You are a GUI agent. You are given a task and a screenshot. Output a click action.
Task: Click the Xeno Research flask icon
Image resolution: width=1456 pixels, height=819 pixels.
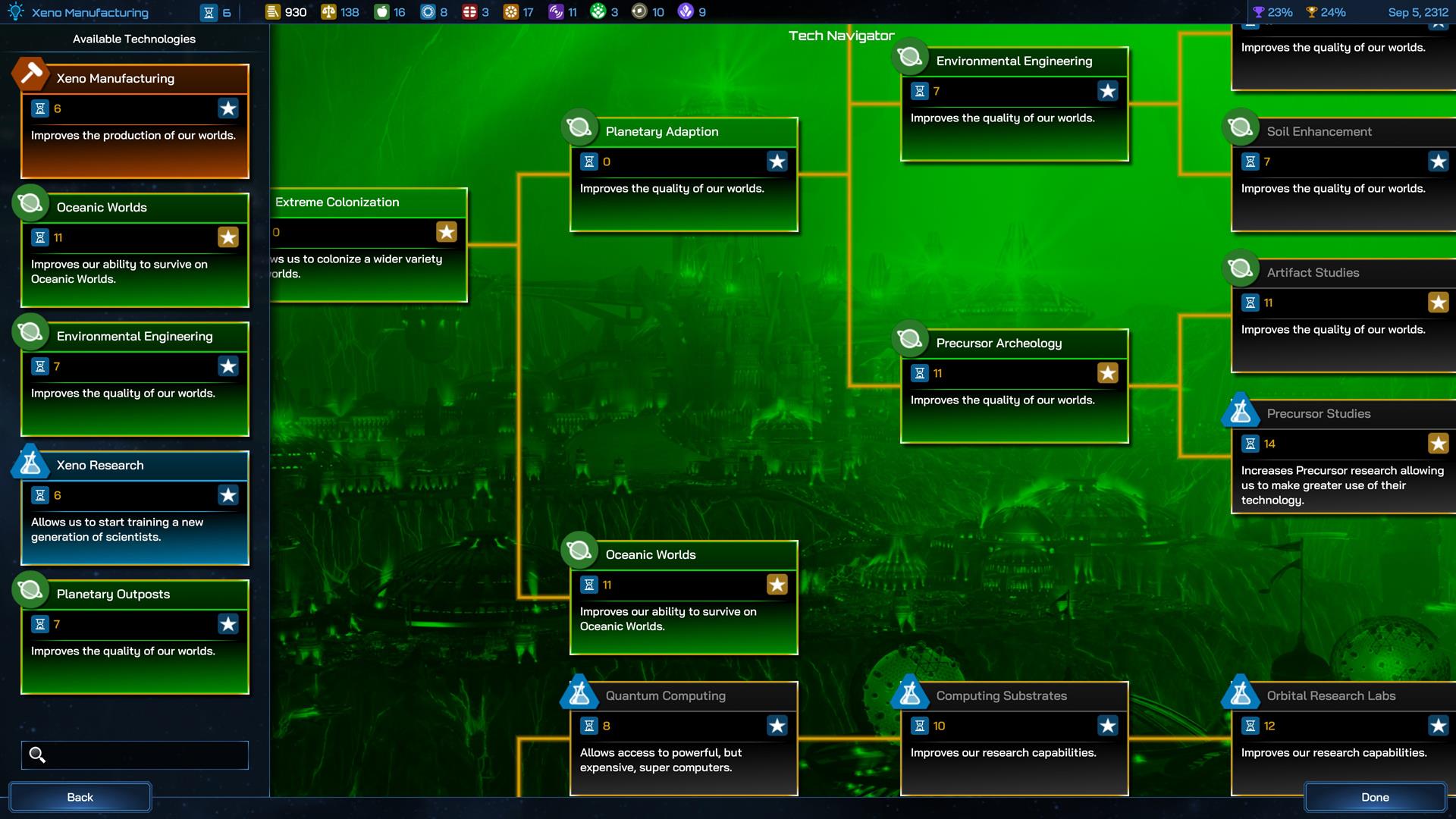[30, 462]
